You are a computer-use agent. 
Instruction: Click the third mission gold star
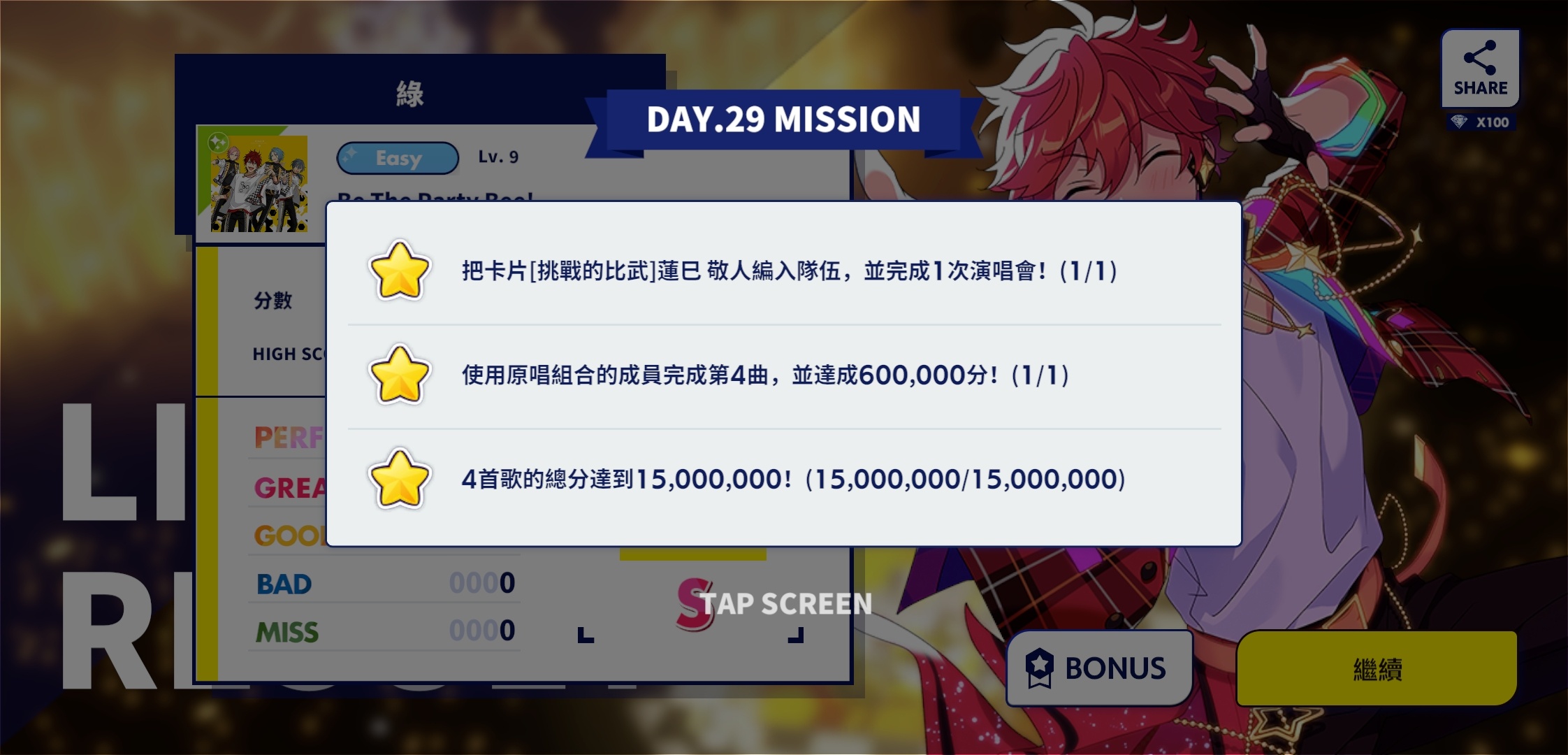point(399,479)
